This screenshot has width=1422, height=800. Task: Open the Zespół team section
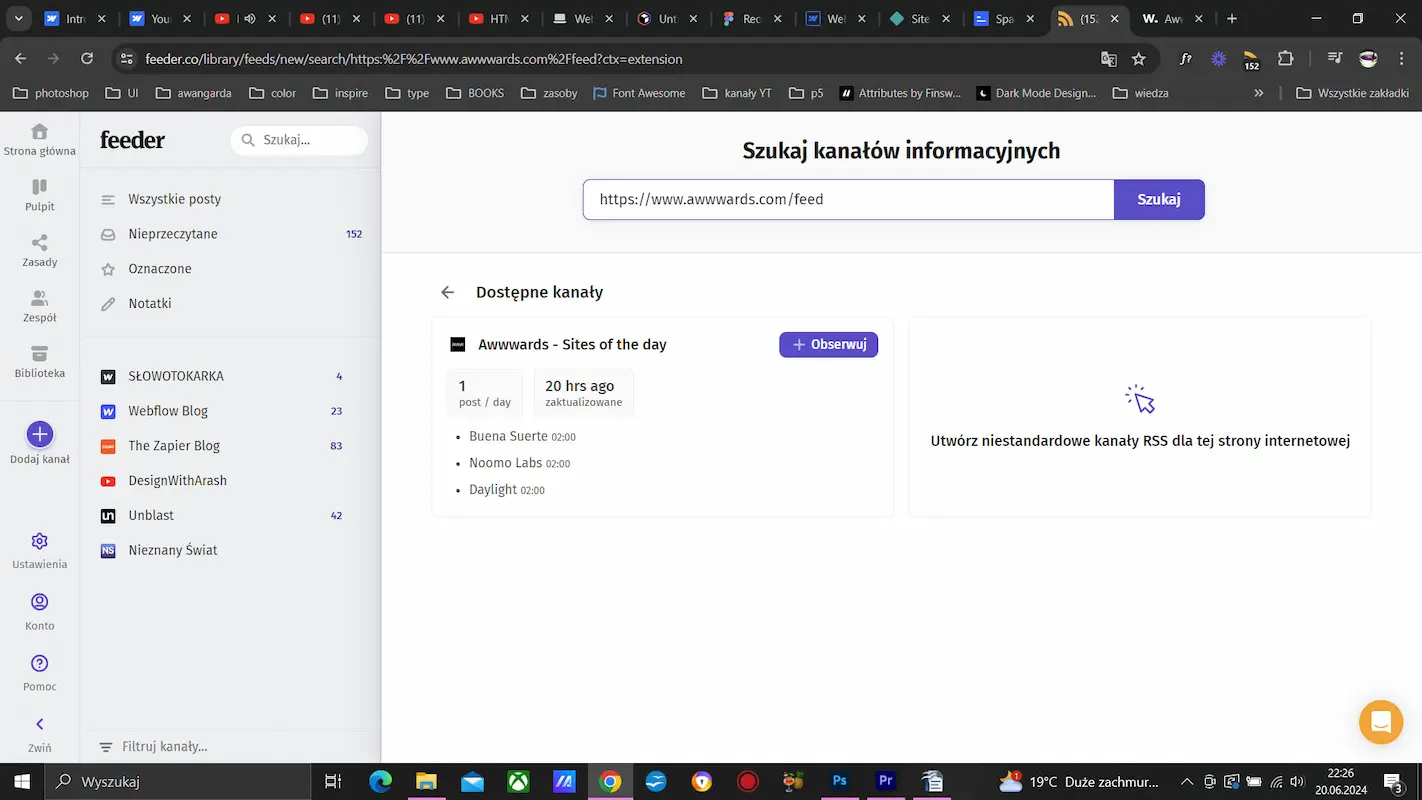pyautogui.click(x=39, y=306)
